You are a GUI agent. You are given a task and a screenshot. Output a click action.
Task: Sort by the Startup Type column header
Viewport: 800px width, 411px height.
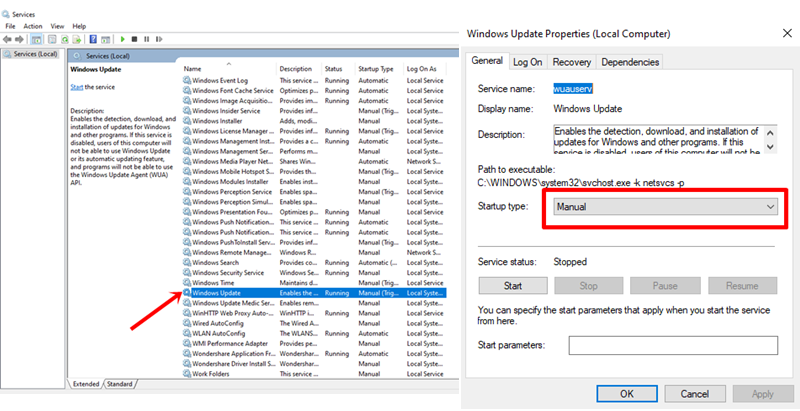378,68
